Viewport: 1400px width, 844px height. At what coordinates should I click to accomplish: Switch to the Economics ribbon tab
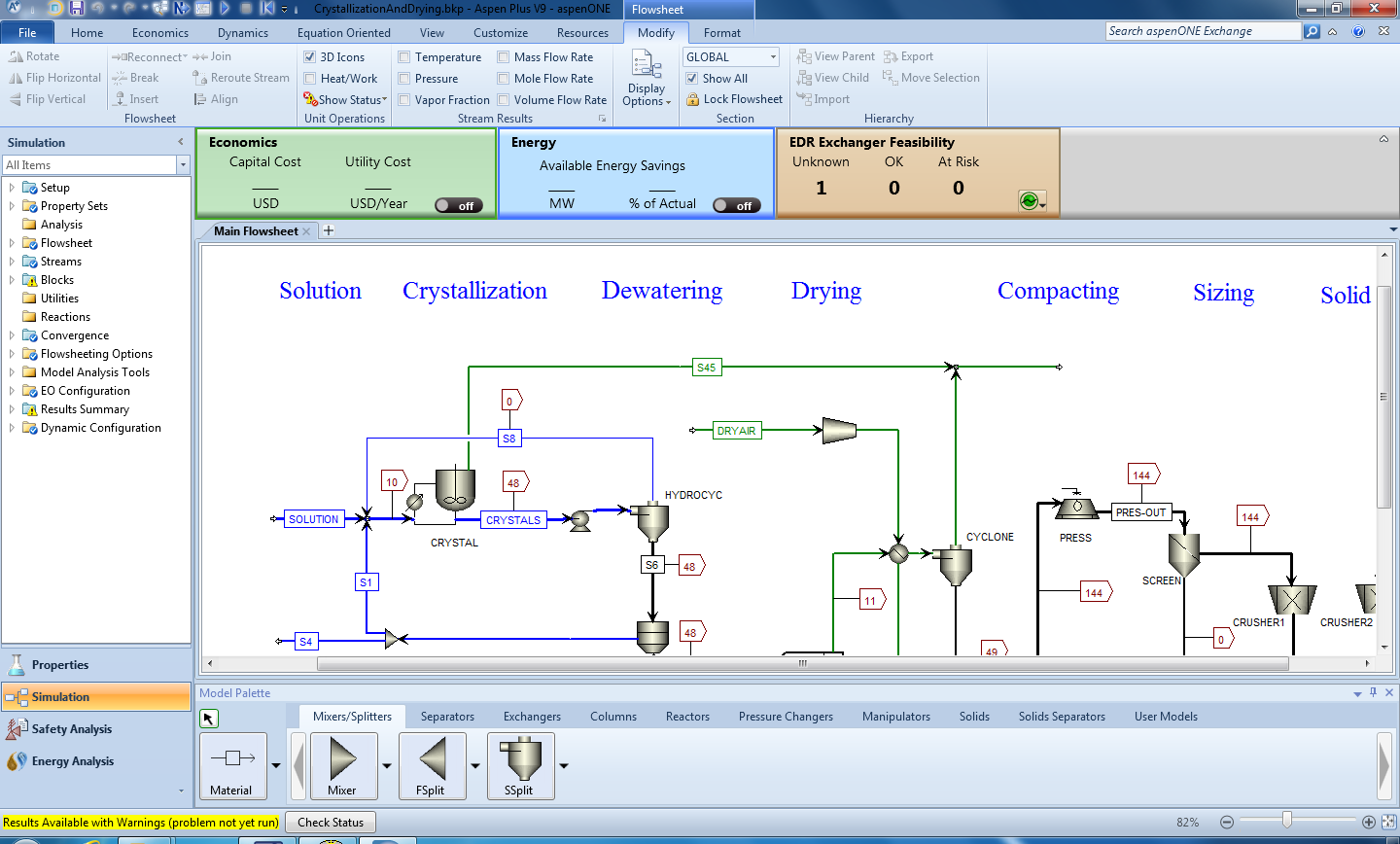[160, 33]
